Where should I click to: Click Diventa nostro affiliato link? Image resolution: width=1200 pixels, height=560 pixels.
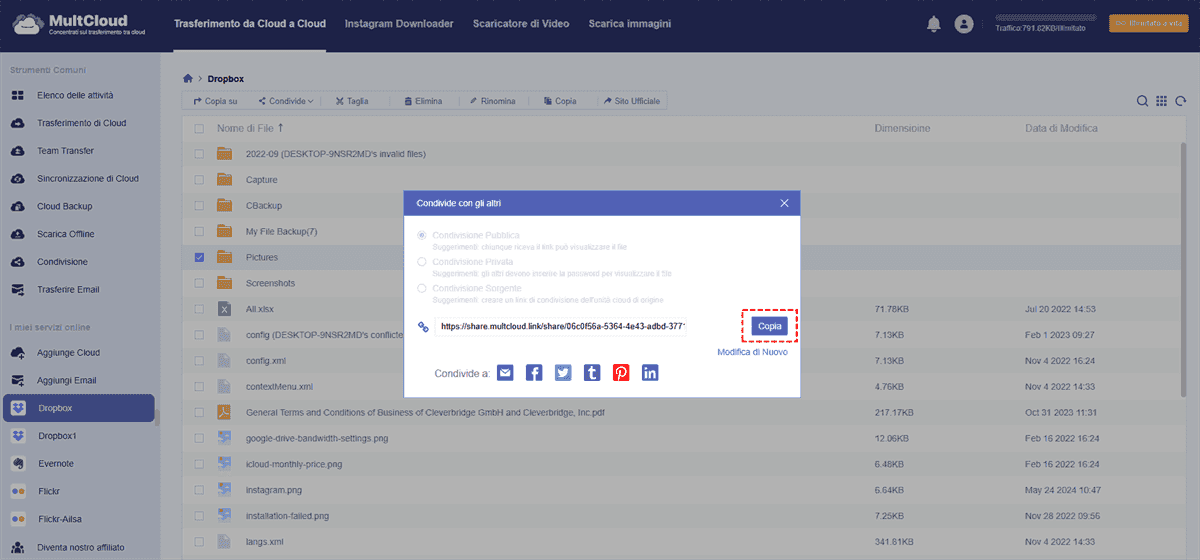click(x=82, y=547)
